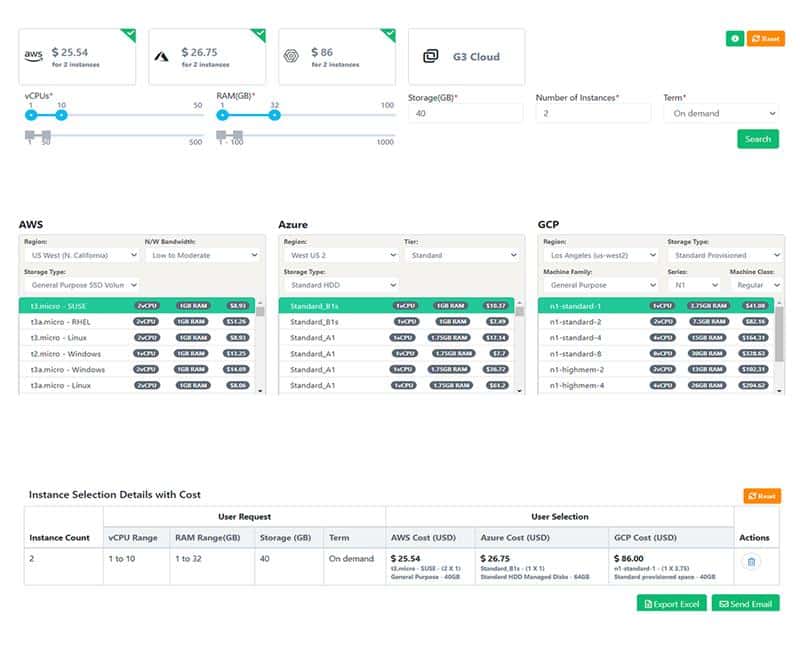Click the orange Reset button at top
This screenshot has height=667, width=800.
pos(766,39)
